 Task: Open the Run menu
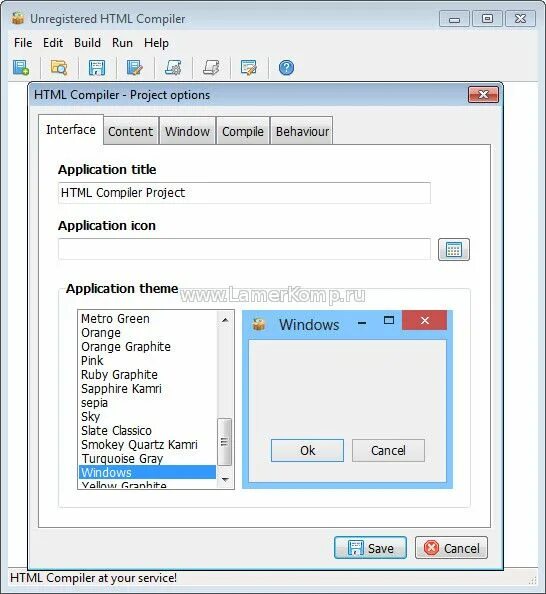coord(122,43)
